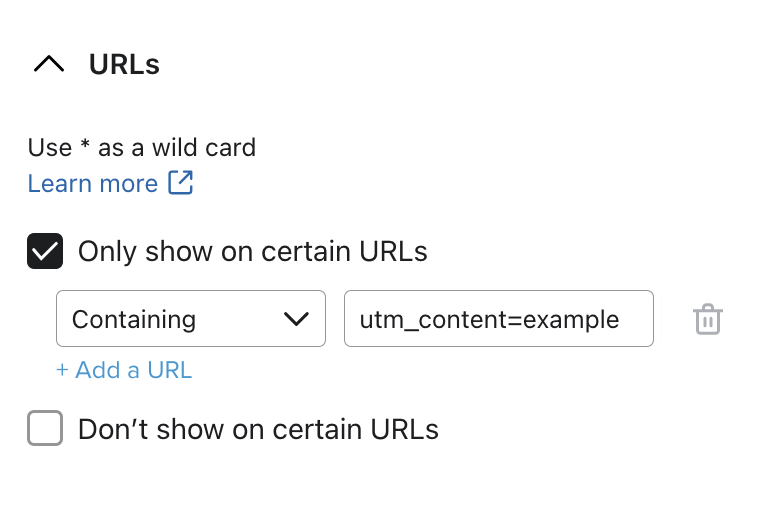Enable the Don't show on certain URLs checkbox
Image resolution: width=778 pixels, height=532 pixels.
(45, 429)
